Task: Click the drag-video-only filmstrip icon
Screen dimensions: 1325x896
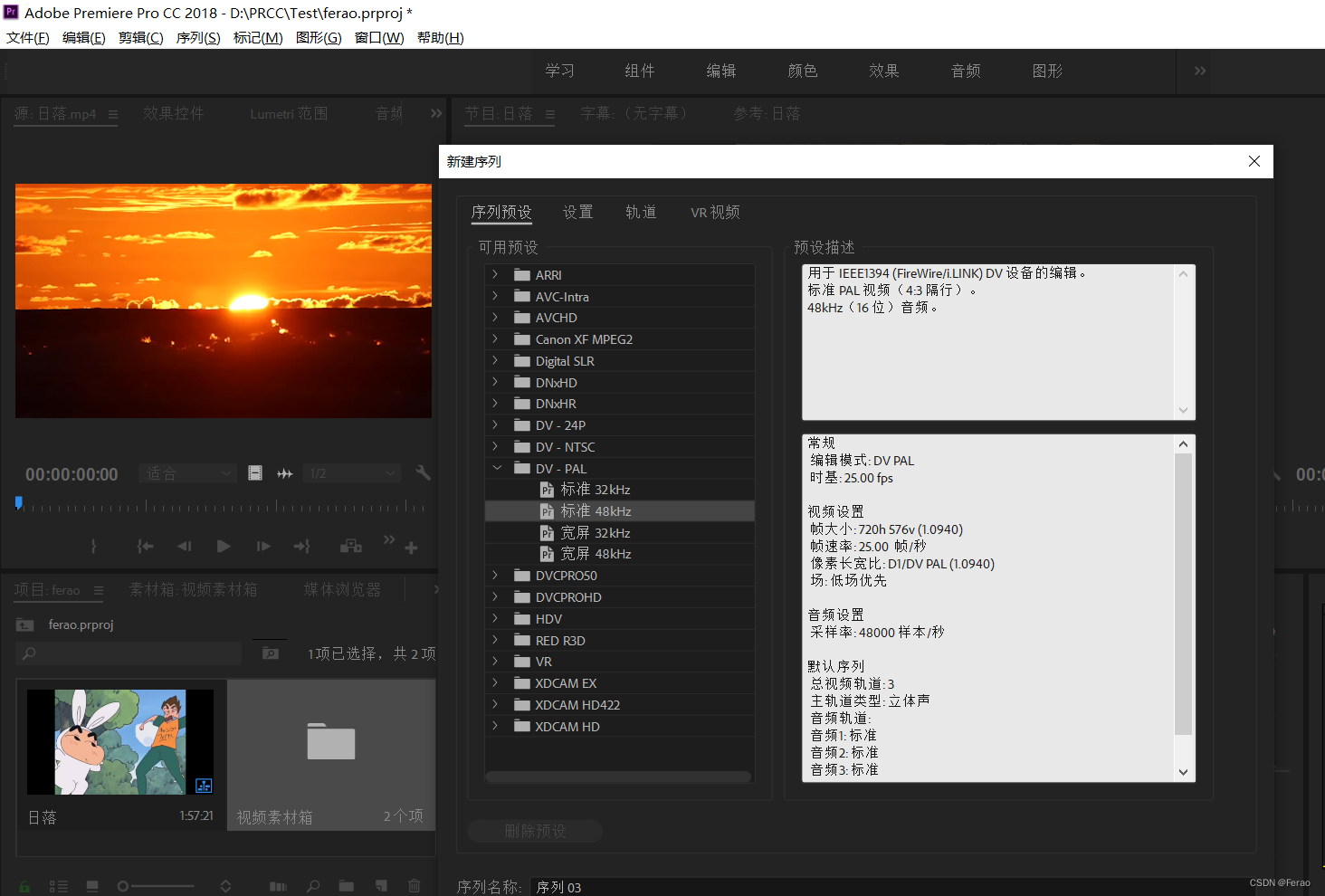Action: pos(255,473)
